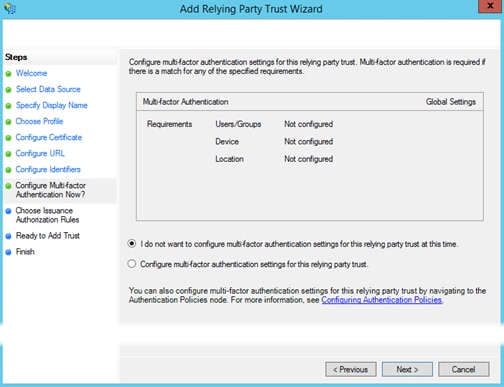Go to Configure Certificate step
Viewport: 504px width, 387px height.
[x=49, y=137]
